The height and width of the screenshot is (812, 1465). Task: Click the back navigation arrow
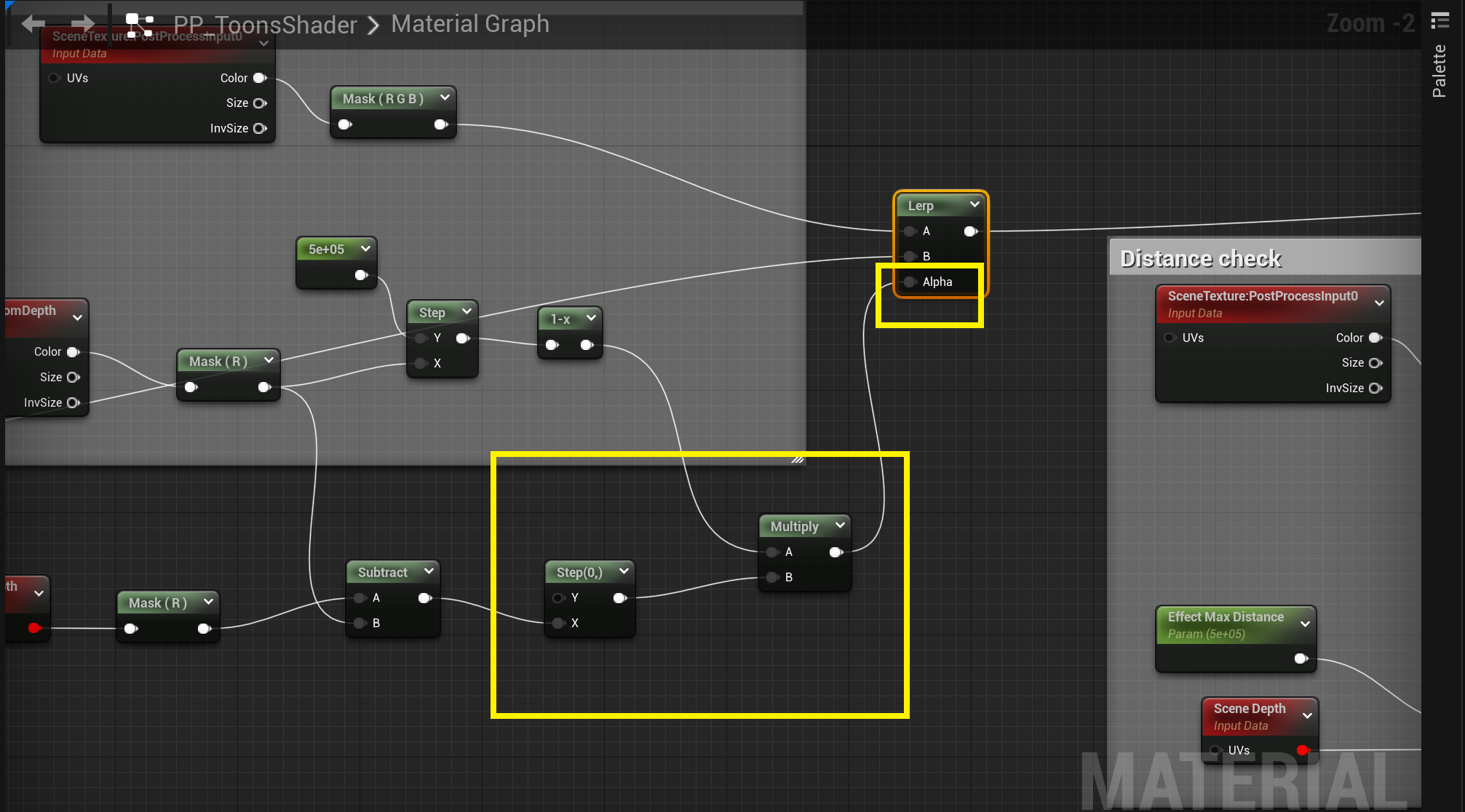tap(33, 24)
